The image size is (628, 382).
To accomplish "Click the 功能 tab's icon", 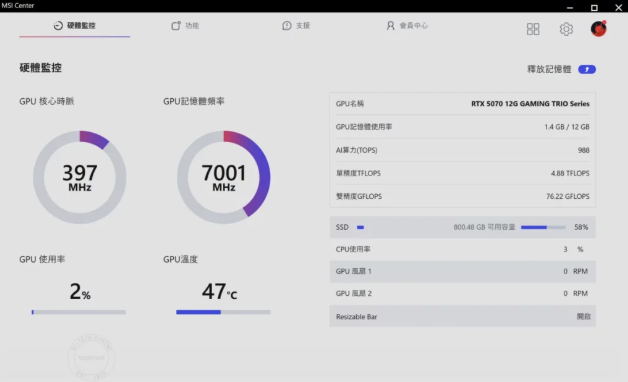I will click(x=176, y=26).
